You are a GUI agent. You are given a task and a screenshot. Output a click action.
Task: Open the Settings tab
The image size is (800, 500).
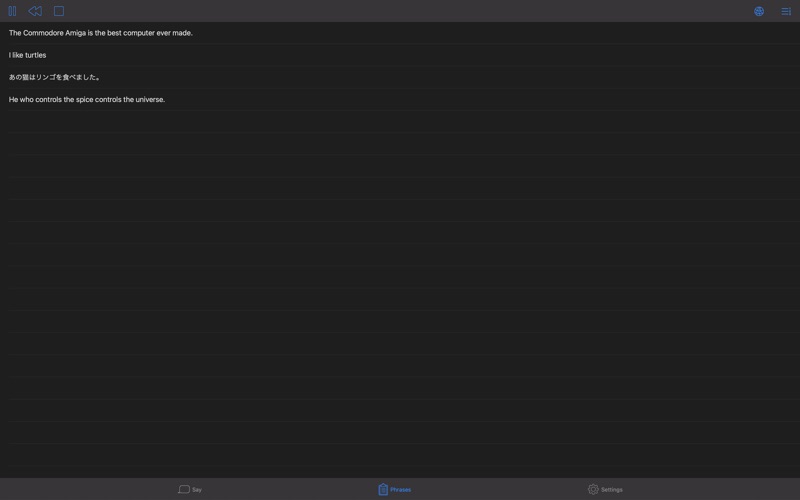coord(605,489)
